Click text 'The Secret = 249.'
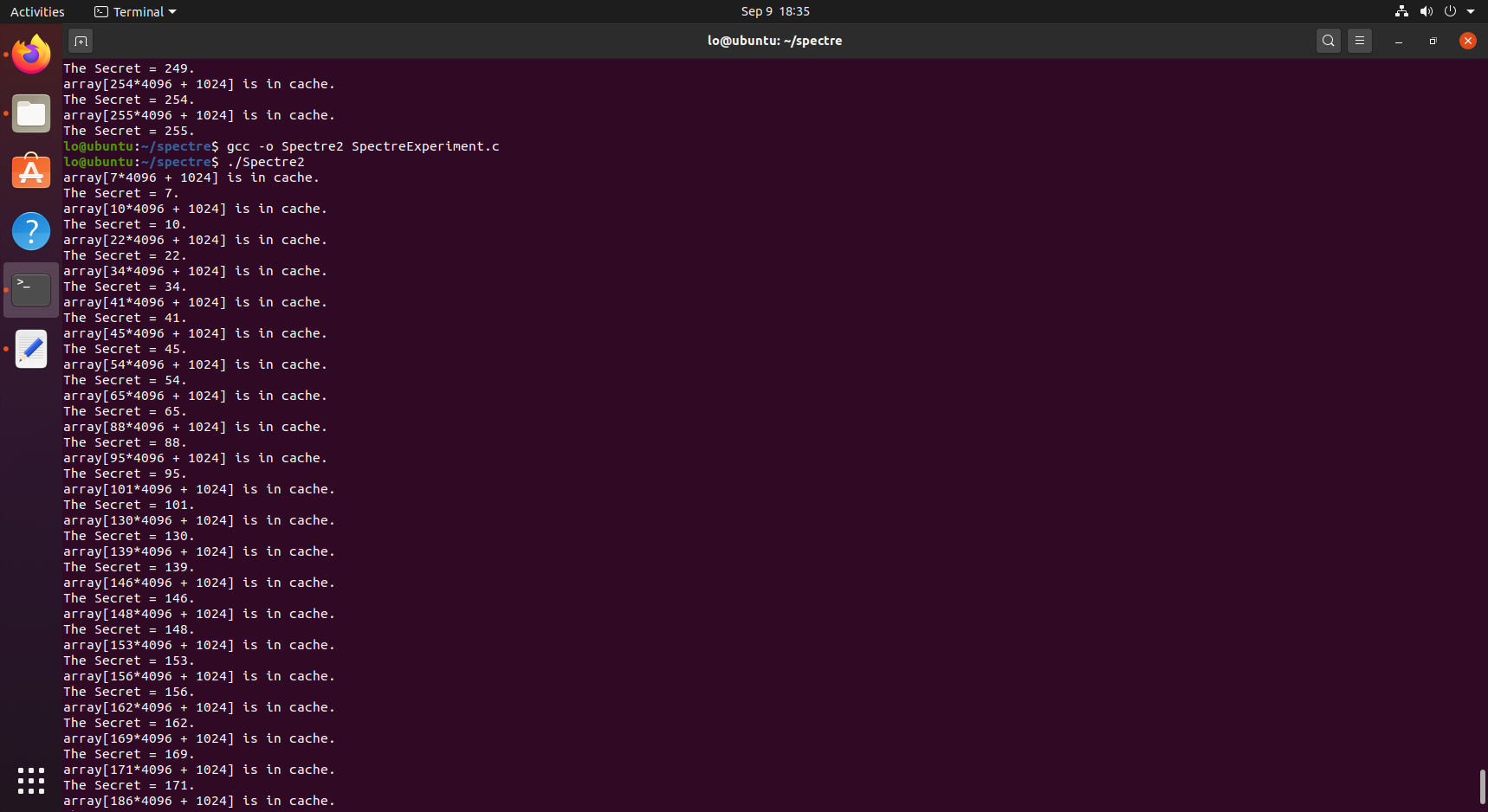 pyautogui.click(x=129, y=68)
